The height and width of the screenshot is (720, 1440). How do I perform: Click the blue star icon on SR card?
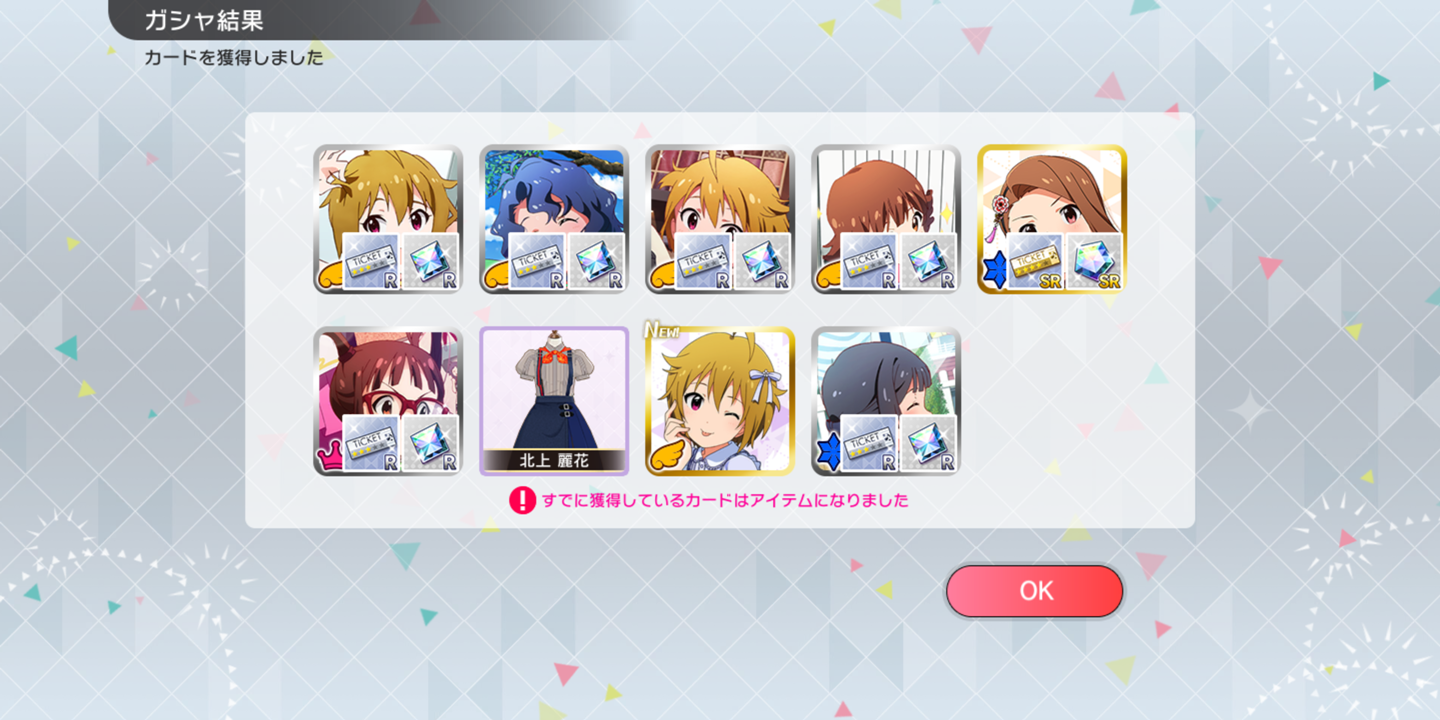click(x=994, y=271)
